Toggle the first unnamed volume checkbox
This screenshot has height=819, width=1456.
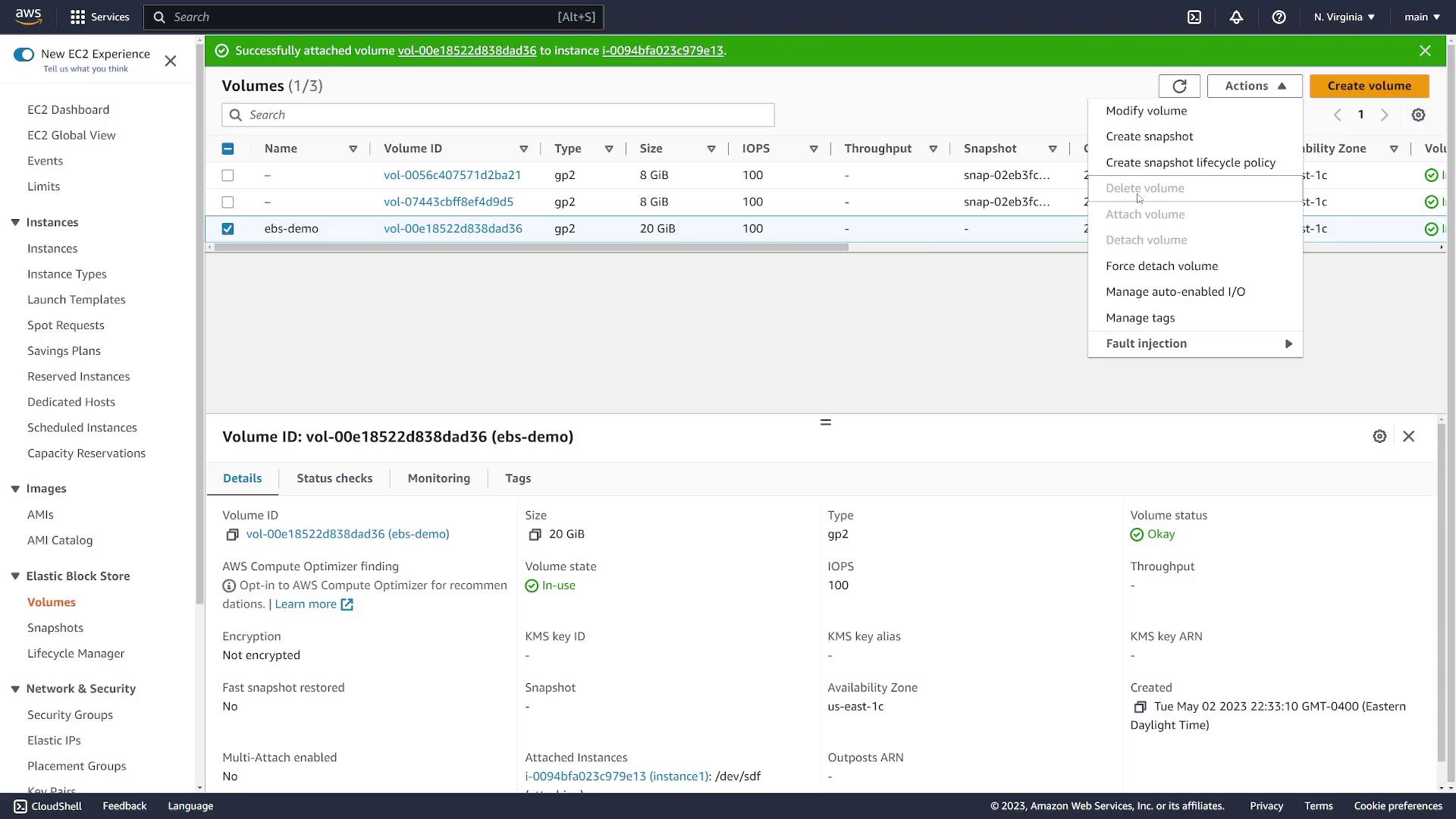[x=228, y=175]
